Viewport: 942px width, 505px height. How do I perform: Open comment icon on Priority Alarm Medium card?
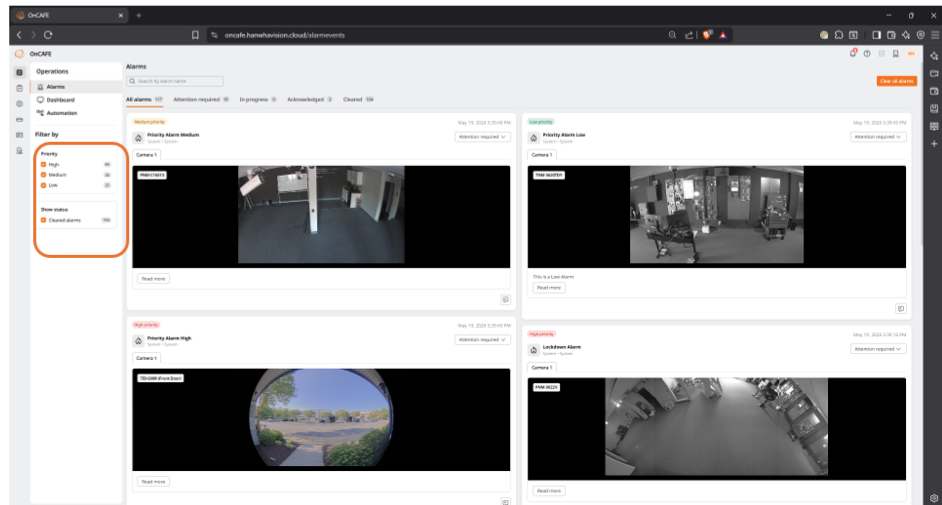(505, 300)
